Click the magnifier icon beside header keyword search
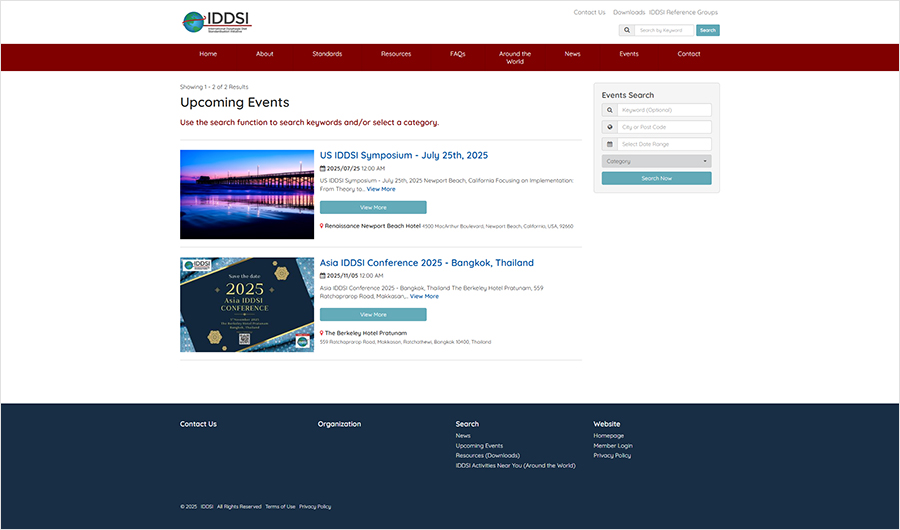Viewport: 900px width, 530px height. pyautogui.click(x=627, y=30)
